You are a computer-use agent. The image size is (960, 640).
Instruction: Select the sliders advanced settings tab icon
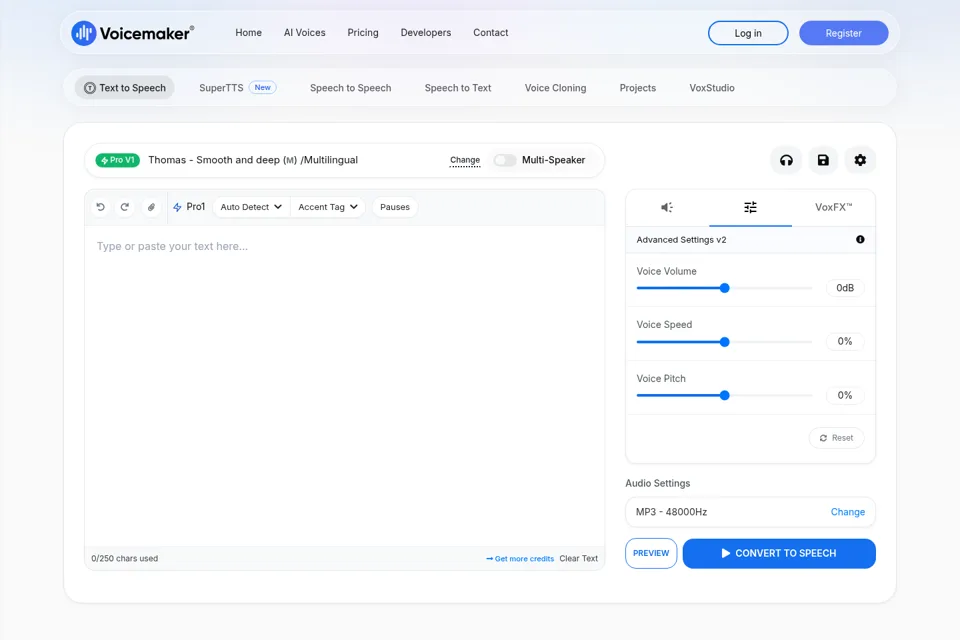click(750, 207)
